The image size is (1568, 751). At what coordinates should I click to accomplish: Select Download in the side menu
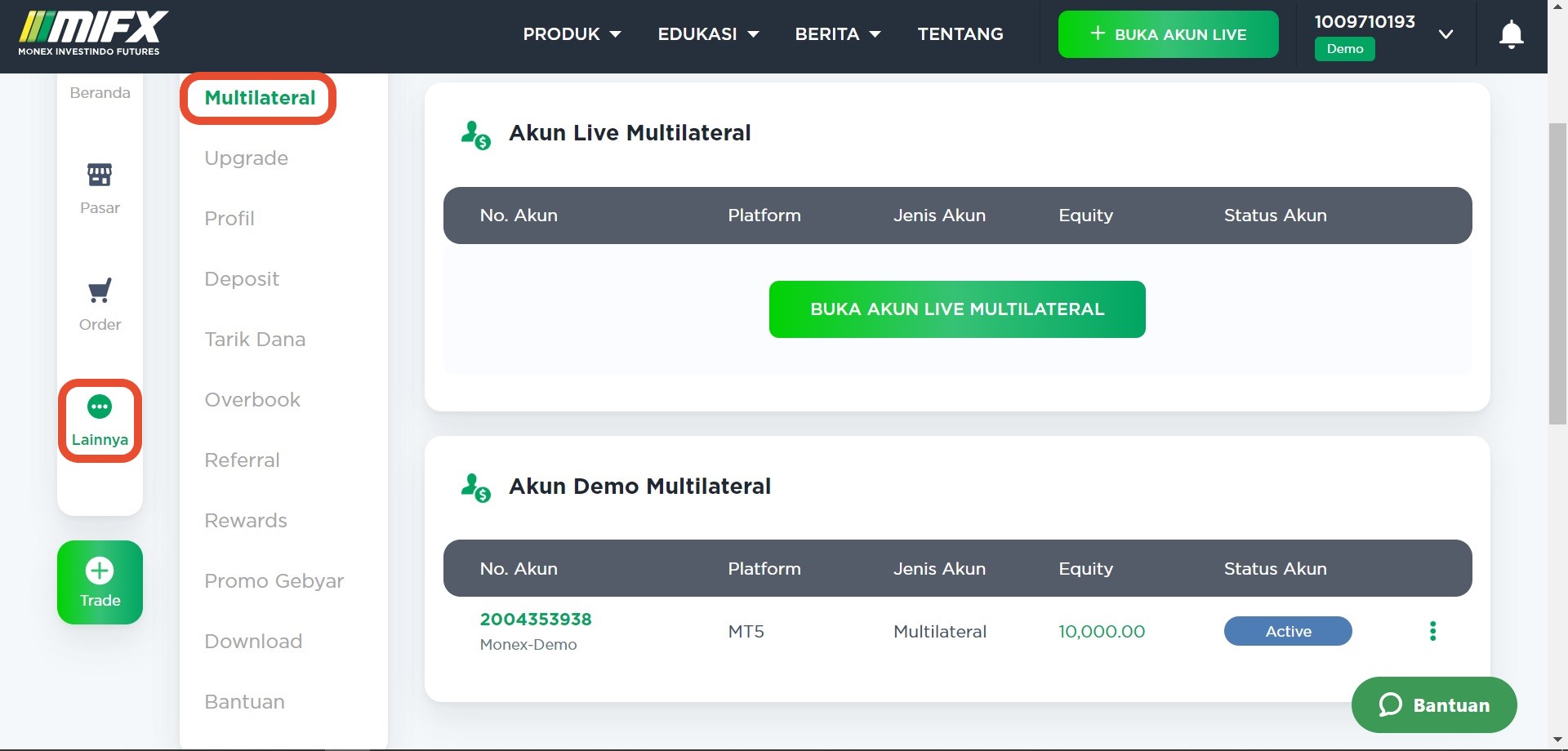pyautogui.click(x=253, y=642)
